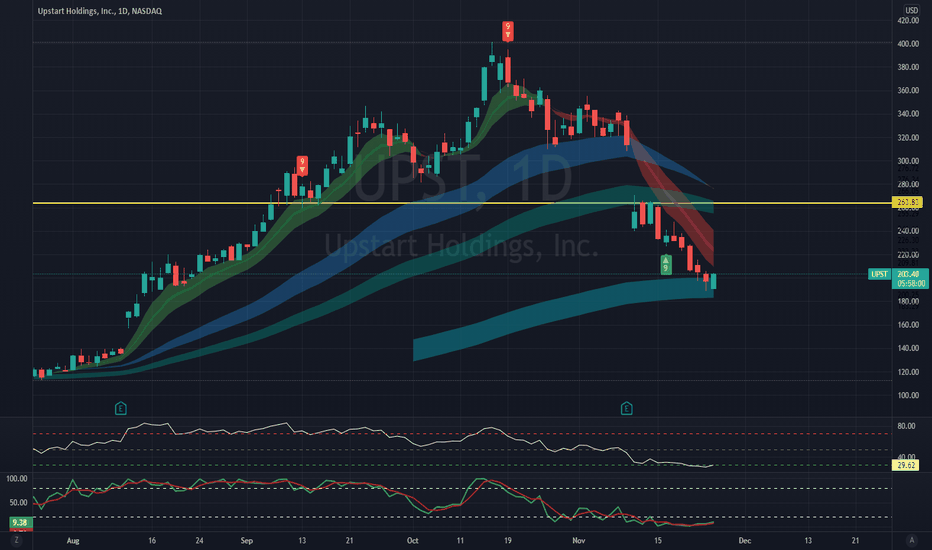Click the 29.62 RSI value label
This screenshot has width=932, height=550.
906,465
